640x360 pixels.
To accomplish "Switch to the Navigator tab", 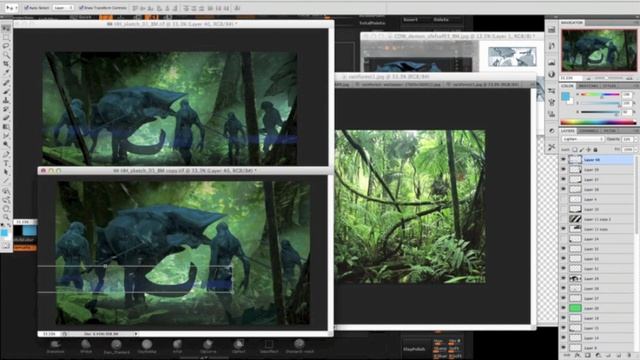I will pos(572,22).
